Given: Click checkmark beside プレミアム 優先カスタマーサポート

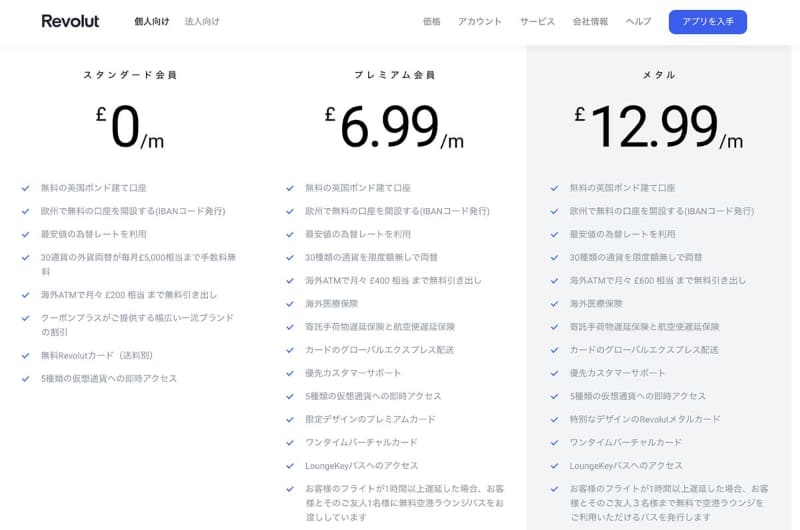Looking at the screenshot, I should click(x=290, y=373).
